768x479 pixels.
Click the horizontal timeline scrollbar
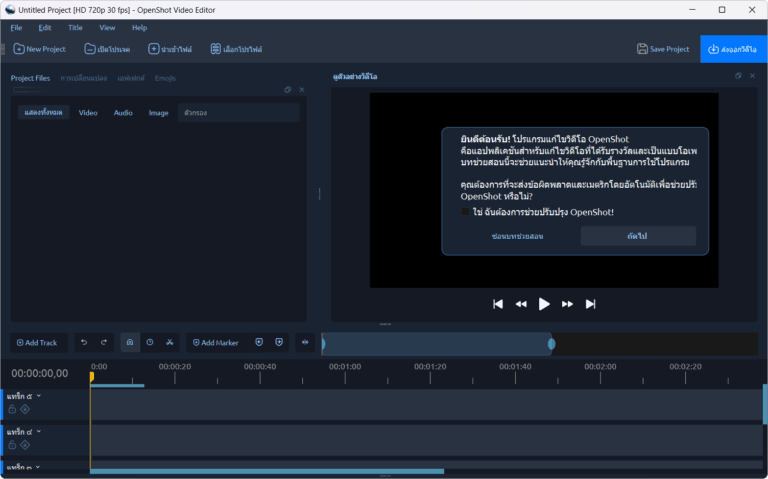267,472
